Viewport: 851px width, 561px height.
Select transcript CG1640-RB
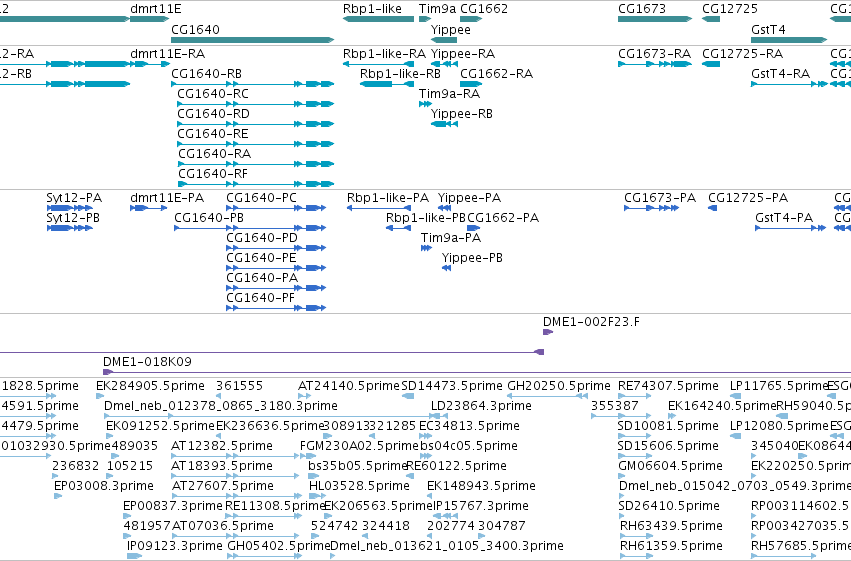pyautogui.click(x=252, y=84)
